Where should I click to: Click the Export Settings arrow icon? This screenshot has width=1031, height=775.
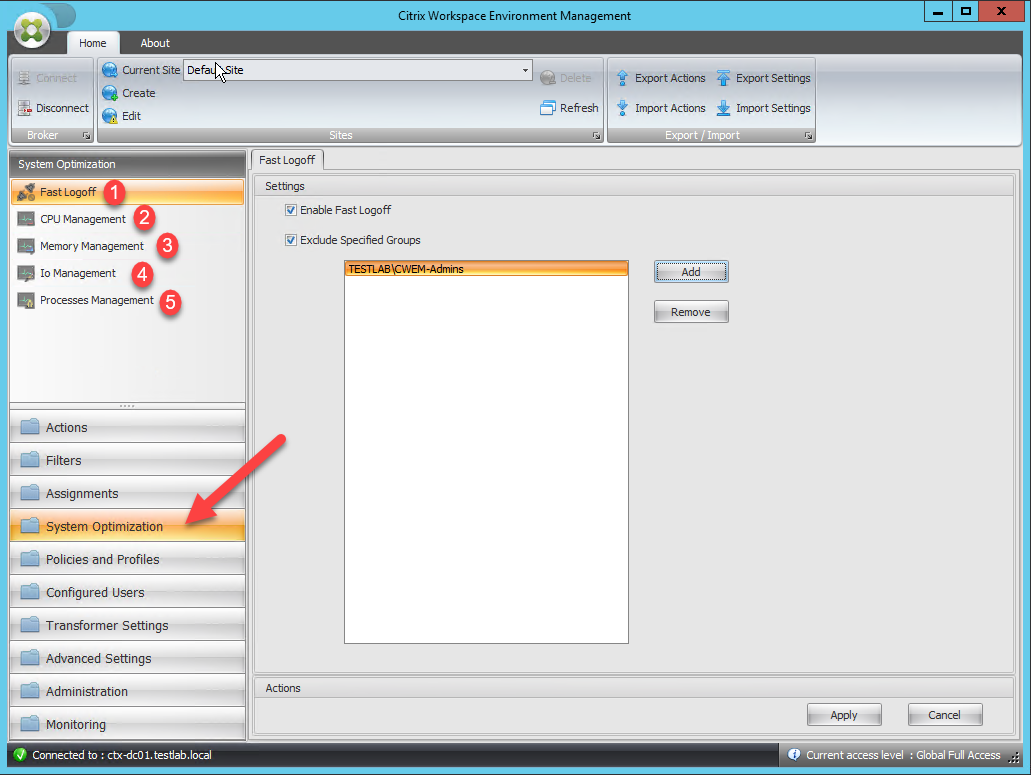pos(723,78)
